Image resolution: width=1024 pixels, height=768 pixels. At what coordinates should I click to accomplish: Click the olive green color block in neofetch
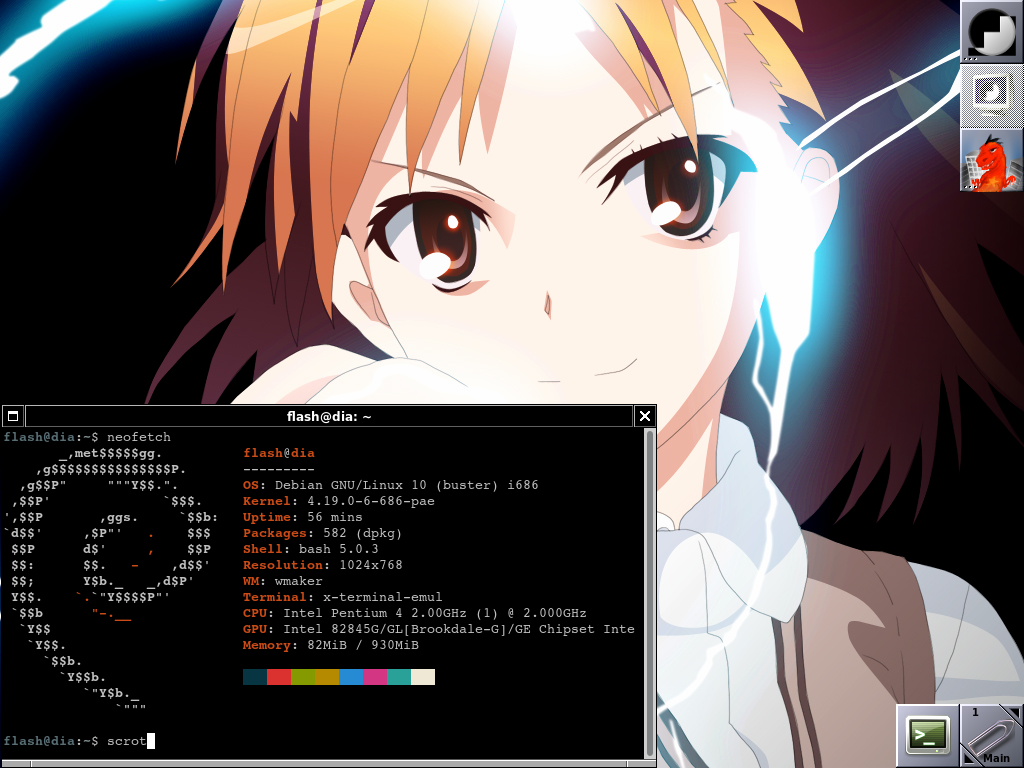pos(303,677)
